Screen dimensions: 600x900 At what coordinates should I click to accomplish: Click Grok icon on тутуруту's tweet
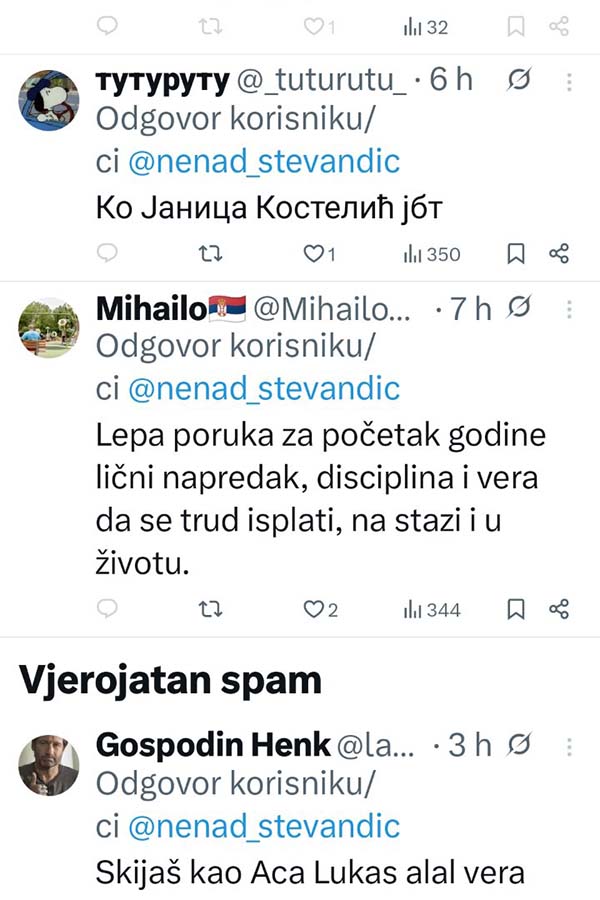pyautogui.click(x=520, y=80)
